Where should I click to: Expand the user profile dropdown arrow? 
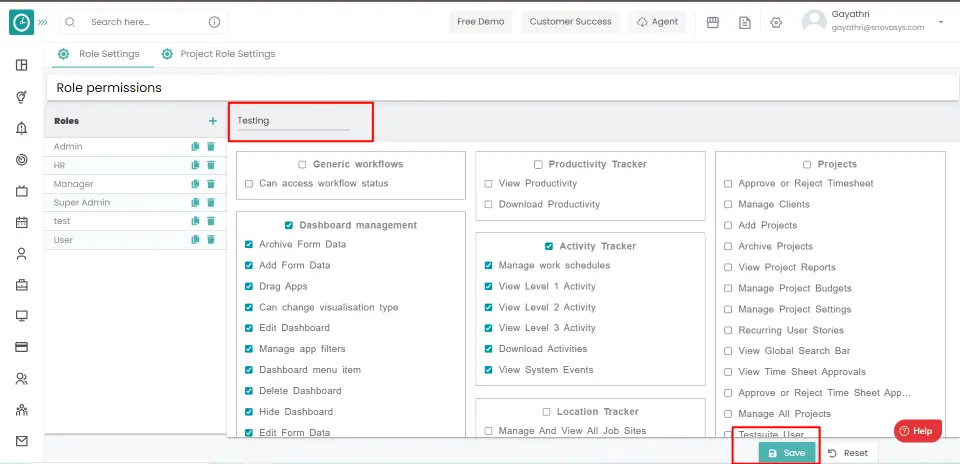[940, 22]
